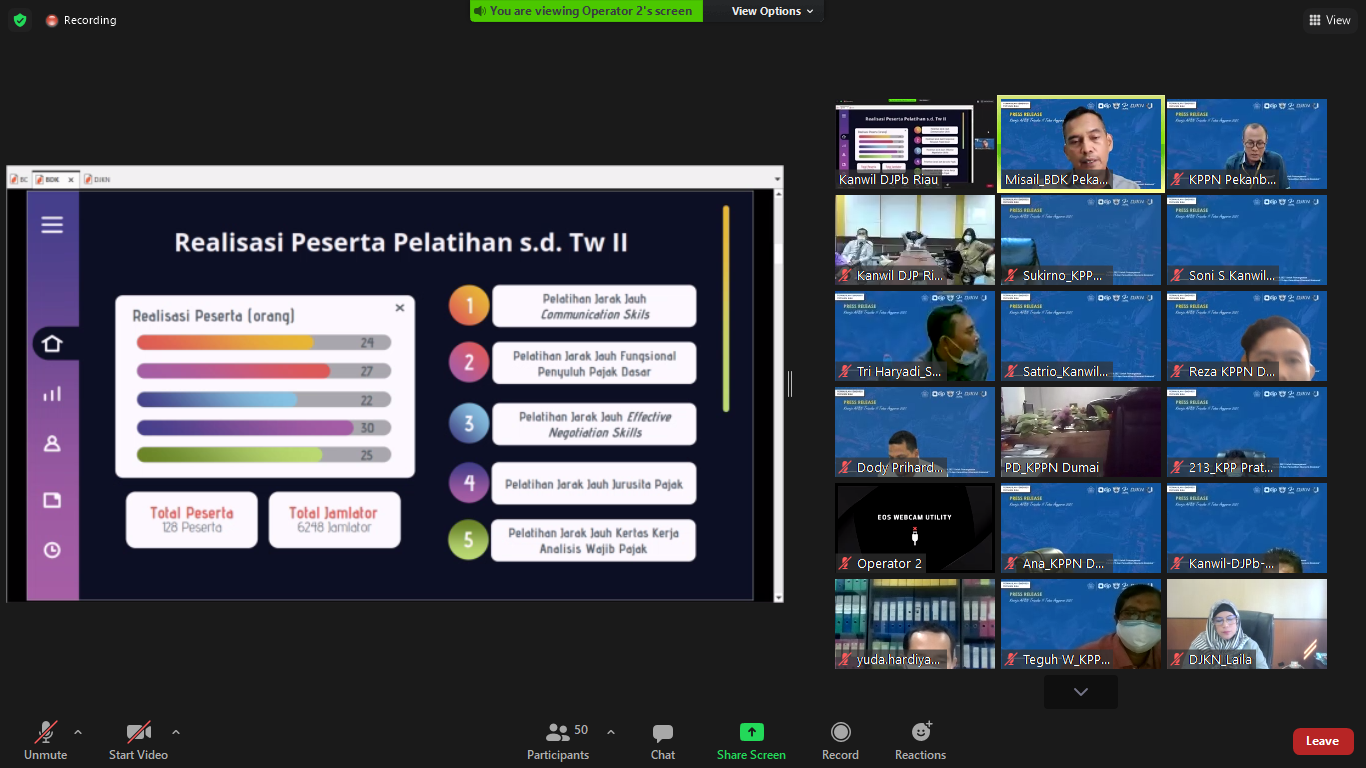Click the home icon in slide sidebar
Image resolution: width=1366 pixels, height=768 pixels.
tap(52, 344)
